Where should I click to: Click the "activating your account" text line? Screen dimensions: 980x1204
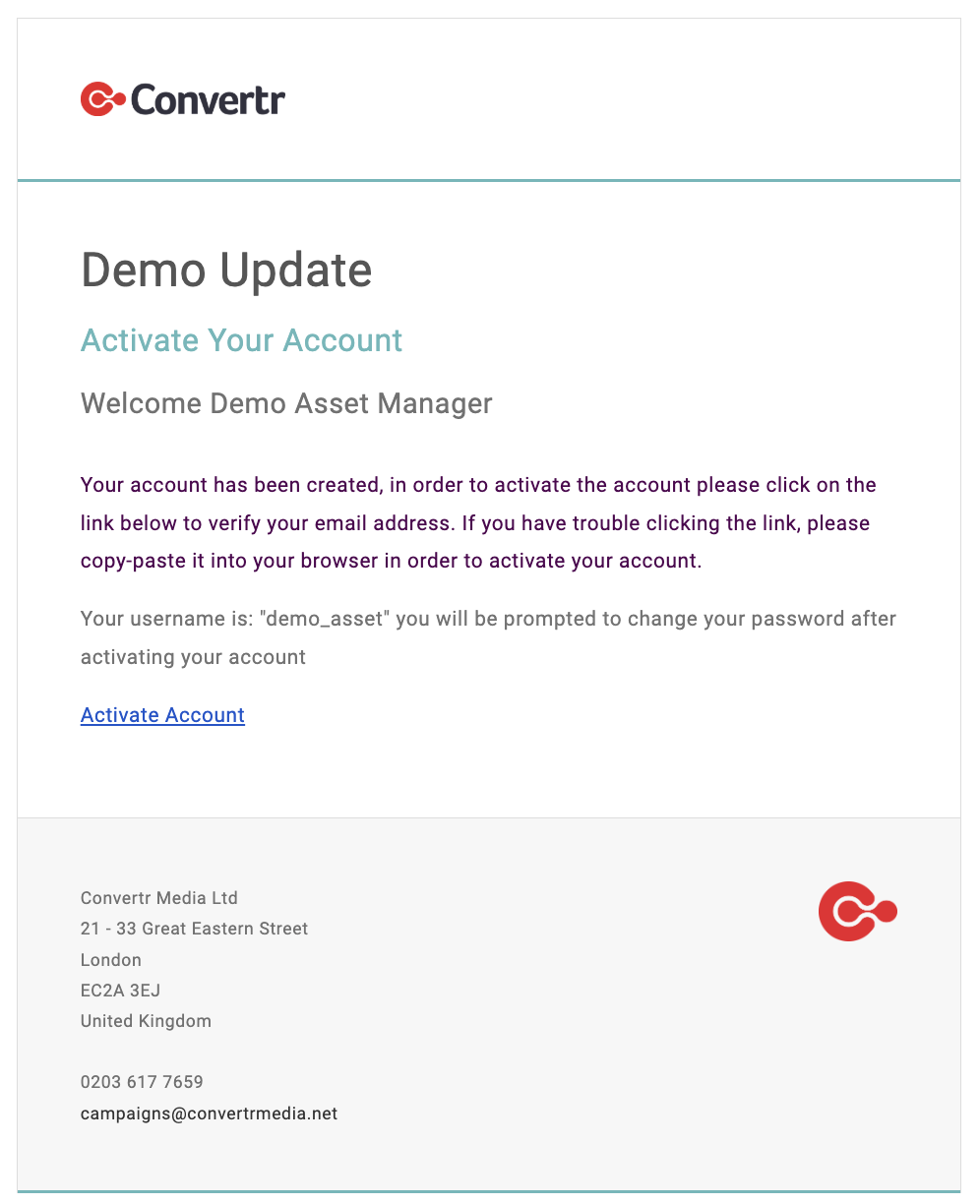click(x=193, y=657)
